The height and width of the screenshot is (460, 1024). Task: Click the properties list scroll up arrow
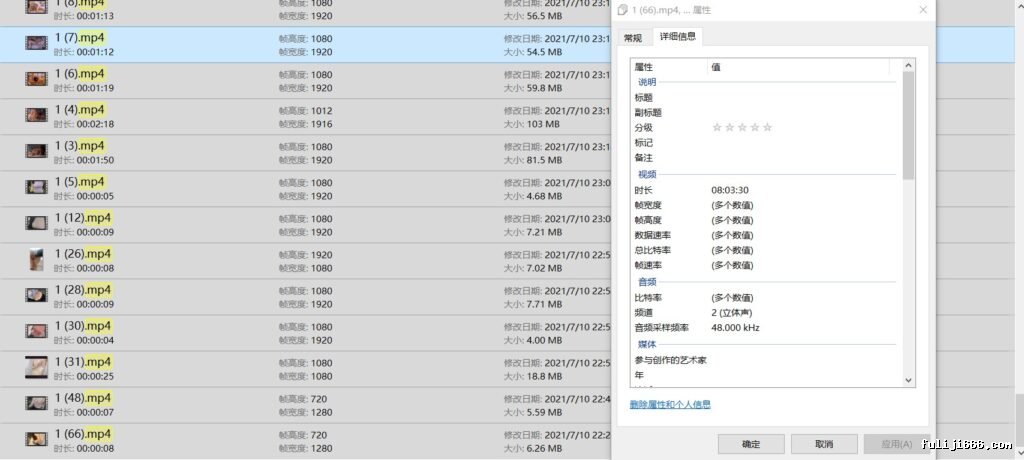coord(908,65)
